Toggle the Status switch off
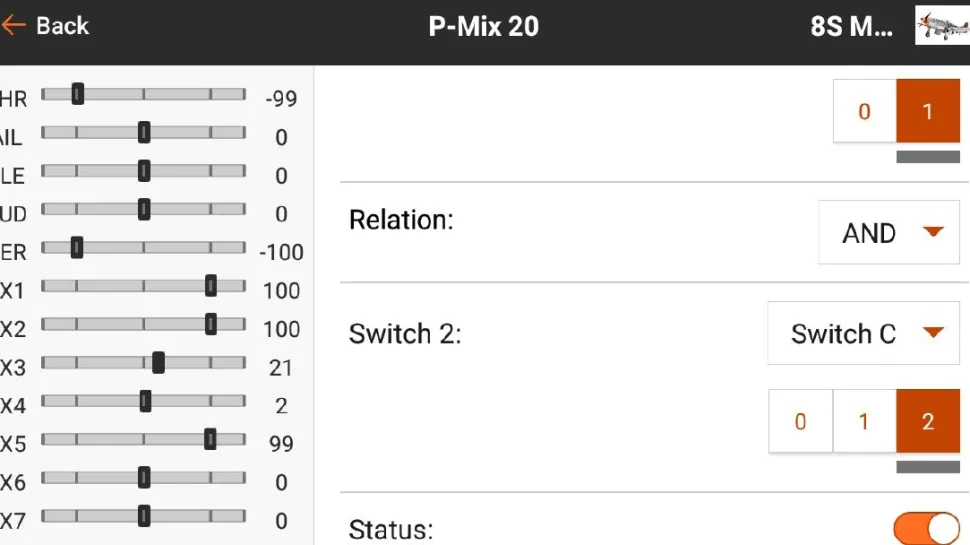 click(926, 529)
